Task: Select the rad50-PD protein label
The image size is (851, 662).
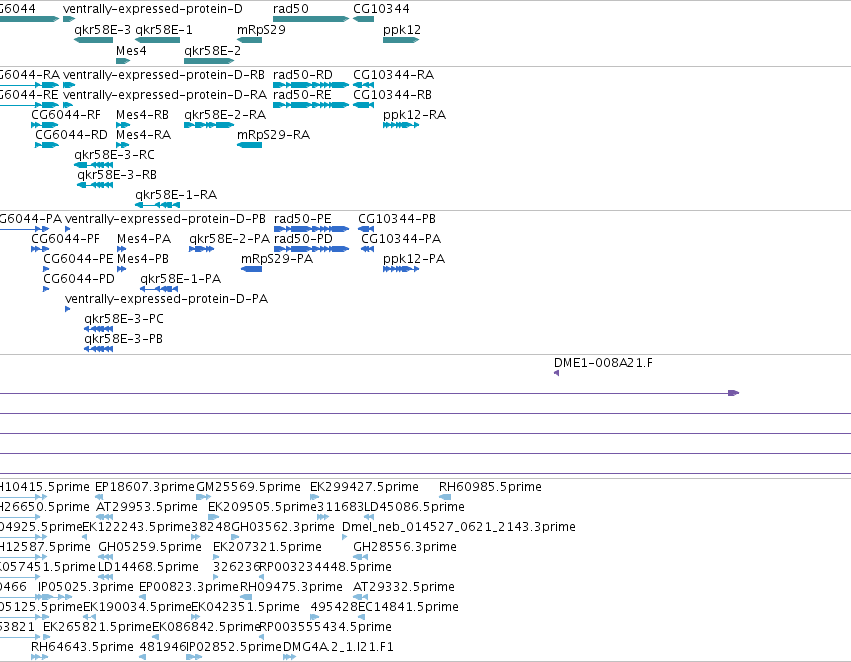Action: pyautogui.click(x=303, y=239)
